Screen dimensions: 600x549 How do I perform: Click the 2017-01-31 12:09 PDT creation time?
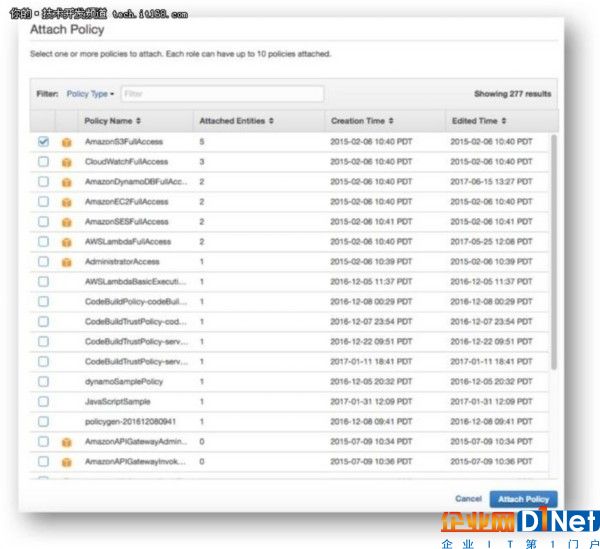tap(371, 401)
